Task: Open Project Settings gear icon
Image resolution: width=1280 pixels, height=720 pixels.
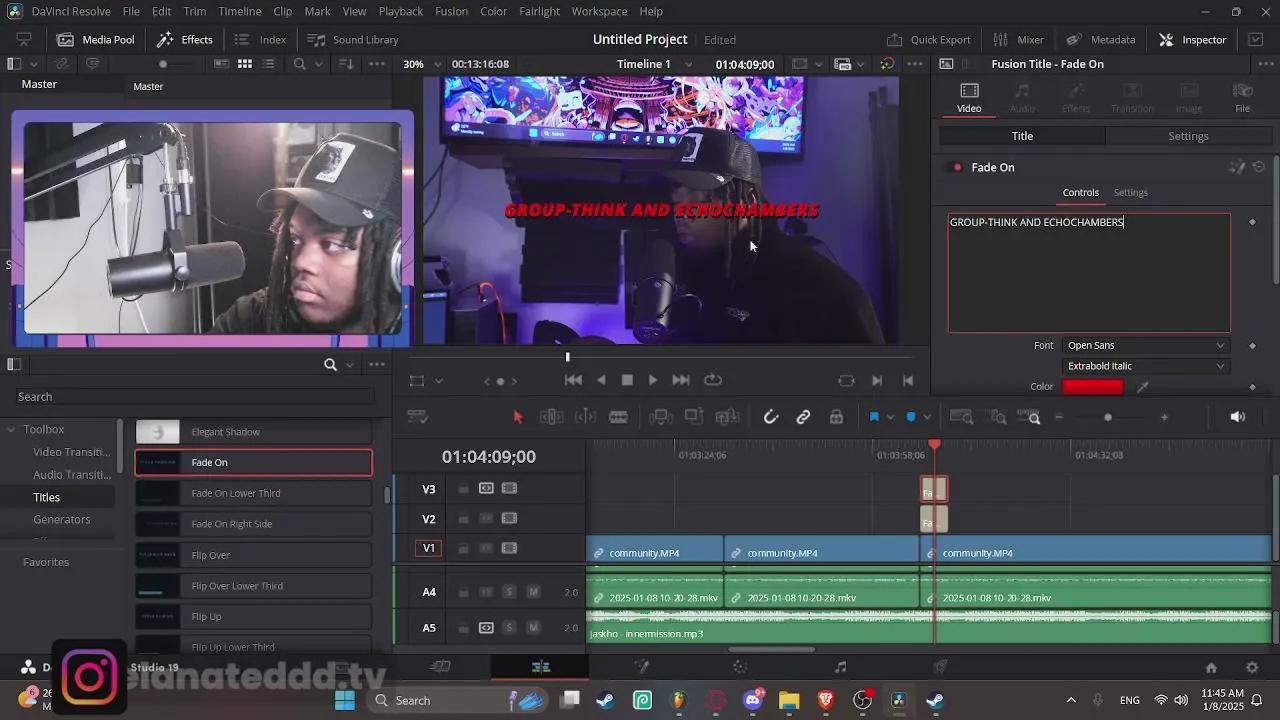Action: pyautogui.click(x=1252, y=667)
